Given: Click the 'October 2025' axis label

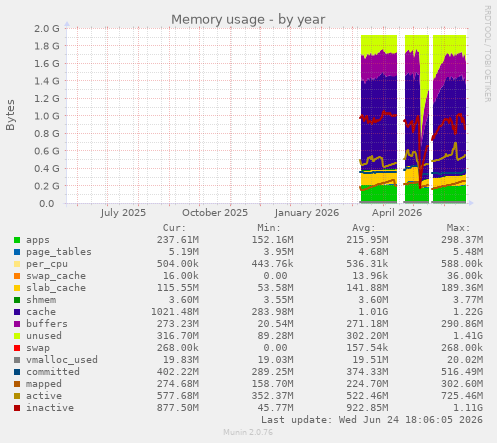Looking at the screenshot, I should 215,213.
